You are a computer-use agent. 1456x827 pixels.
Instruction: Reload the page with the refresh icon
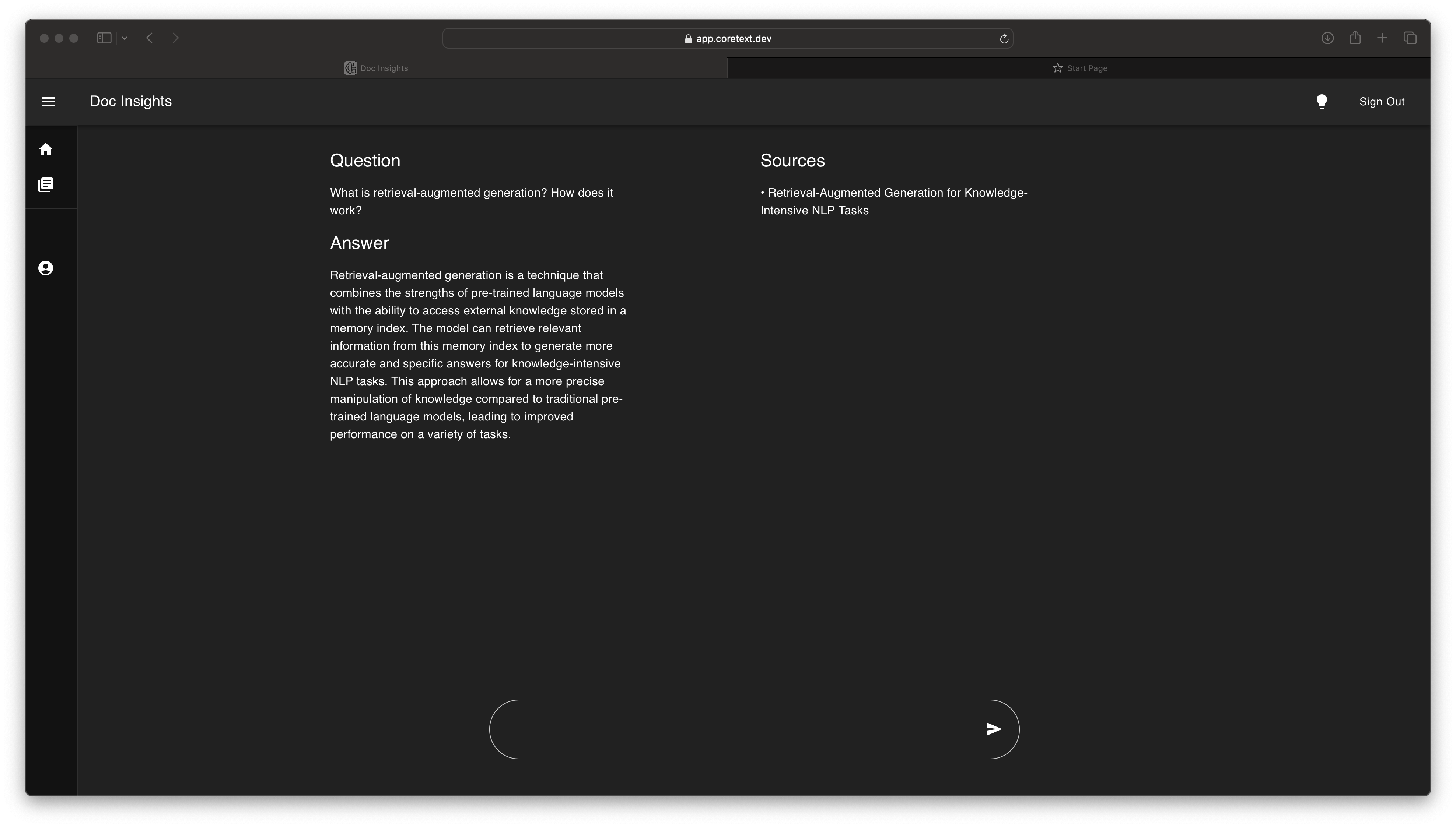[1004, 38]
